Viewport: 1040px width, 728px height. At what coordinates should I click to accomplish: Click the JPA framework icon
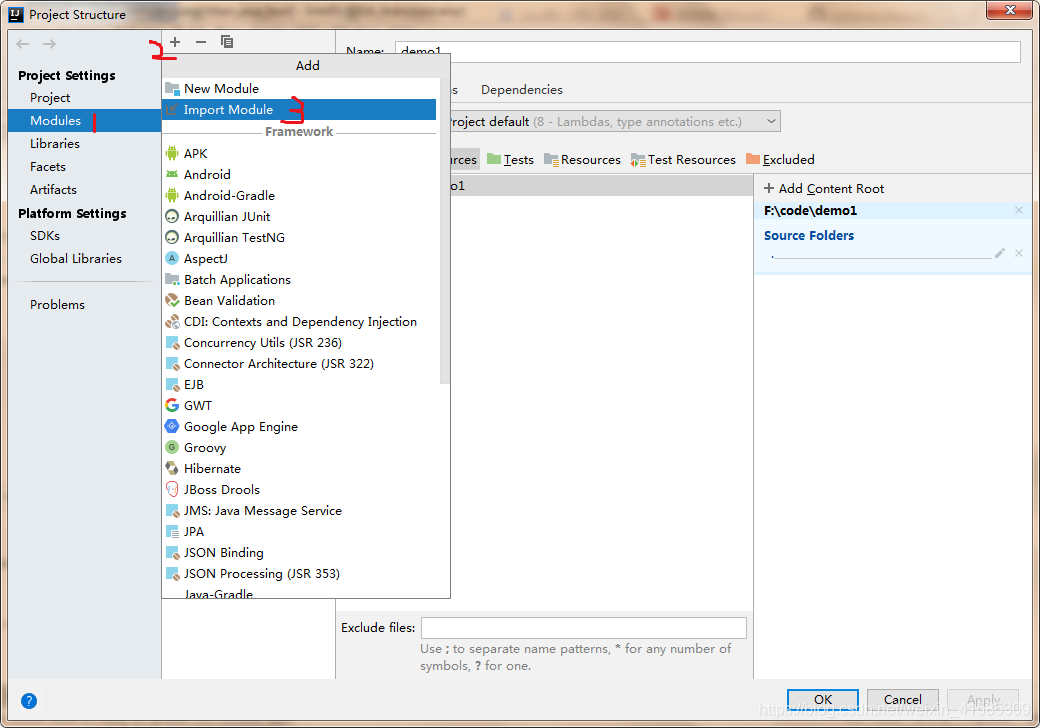[x=172, y=532]
